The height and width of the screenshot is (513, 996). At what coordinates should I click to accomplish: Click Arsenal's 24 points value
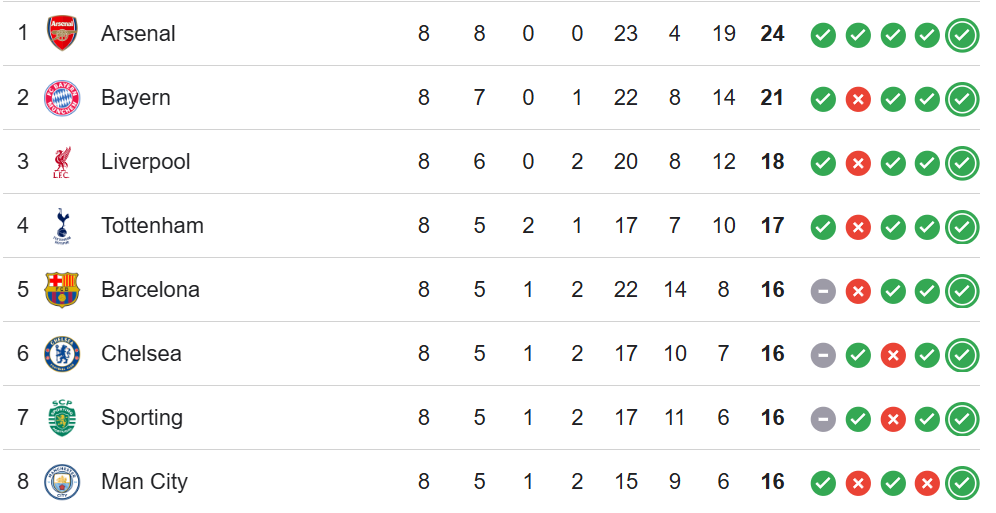coord(772,34)
